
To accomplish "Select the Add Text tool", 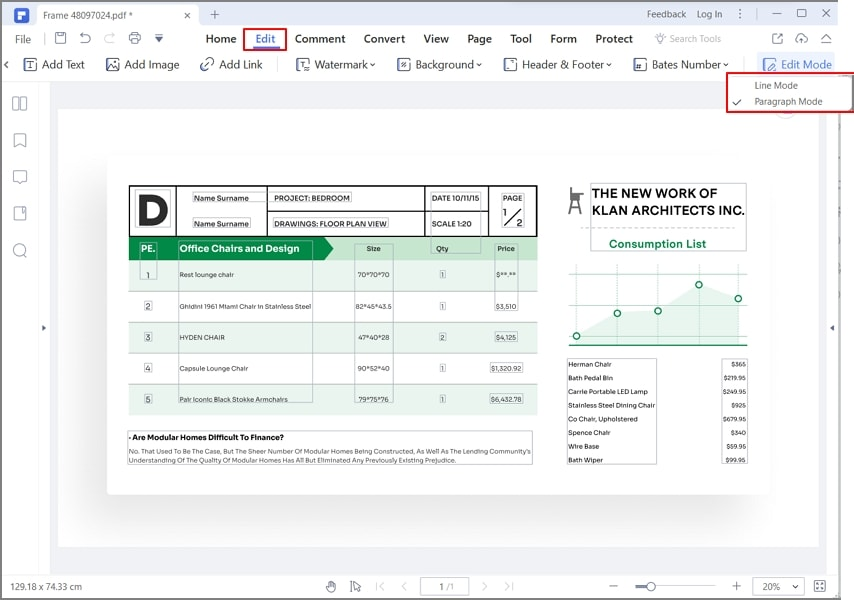I will (x=54, y=64).
